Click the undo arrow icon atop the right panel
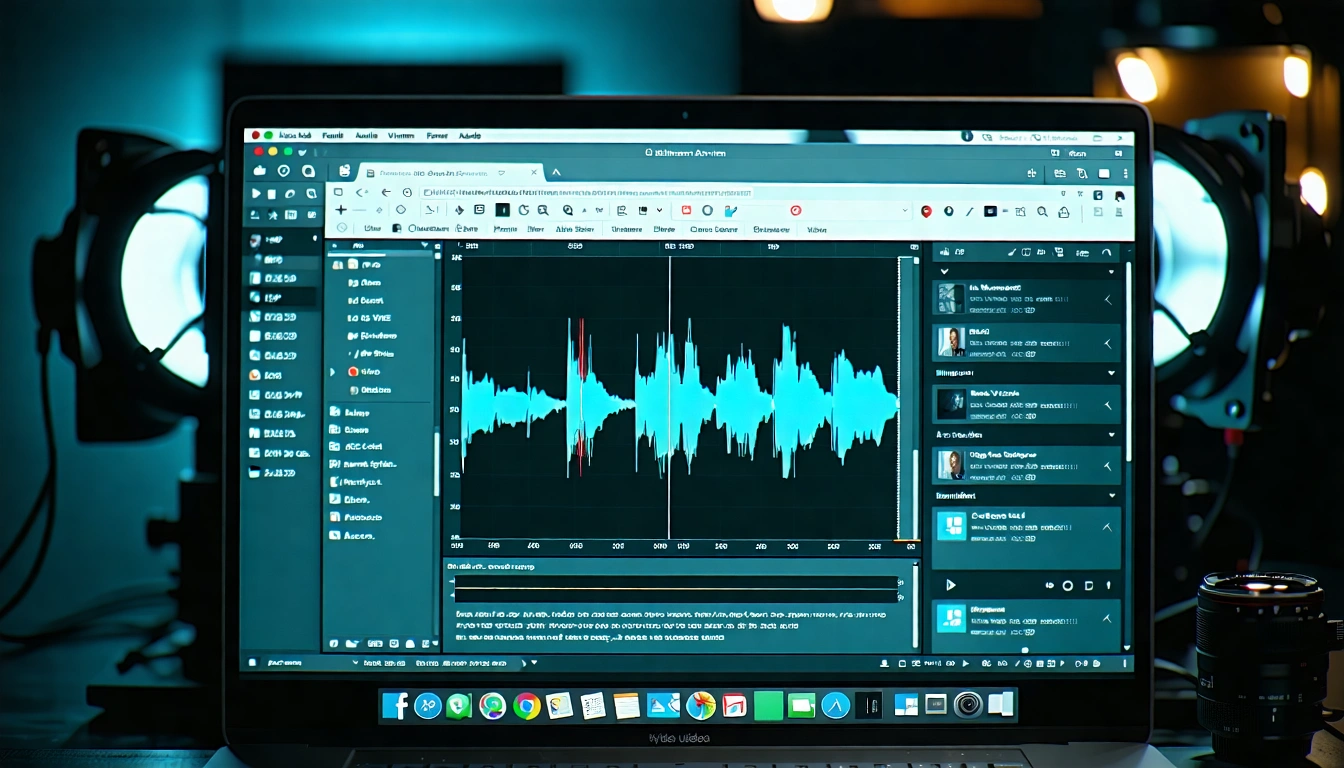Image resolution: width=1344 pixels, height=768 pixels. pyautogui.click(x=1107, y=252)
